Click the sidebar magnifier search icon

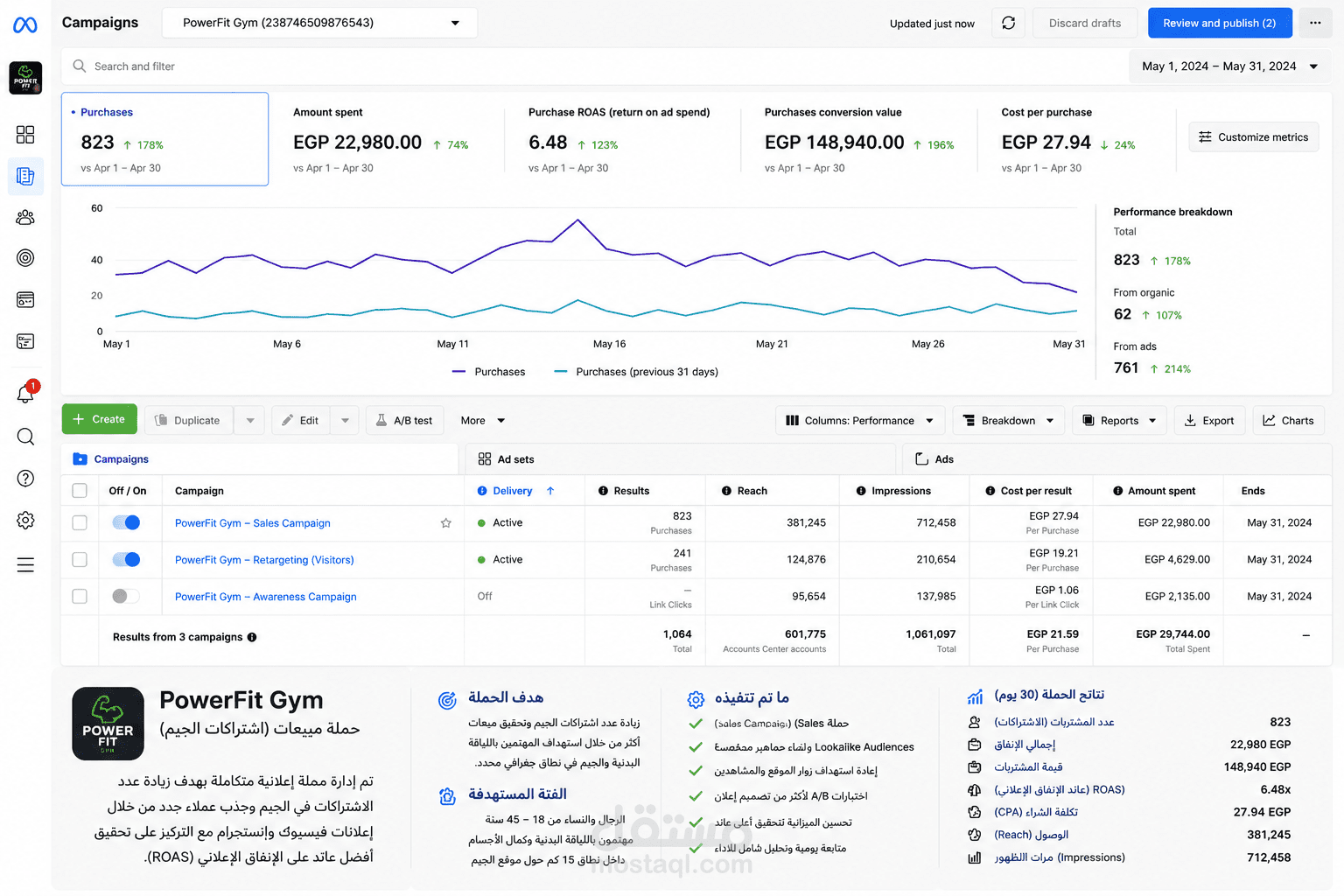25,437
